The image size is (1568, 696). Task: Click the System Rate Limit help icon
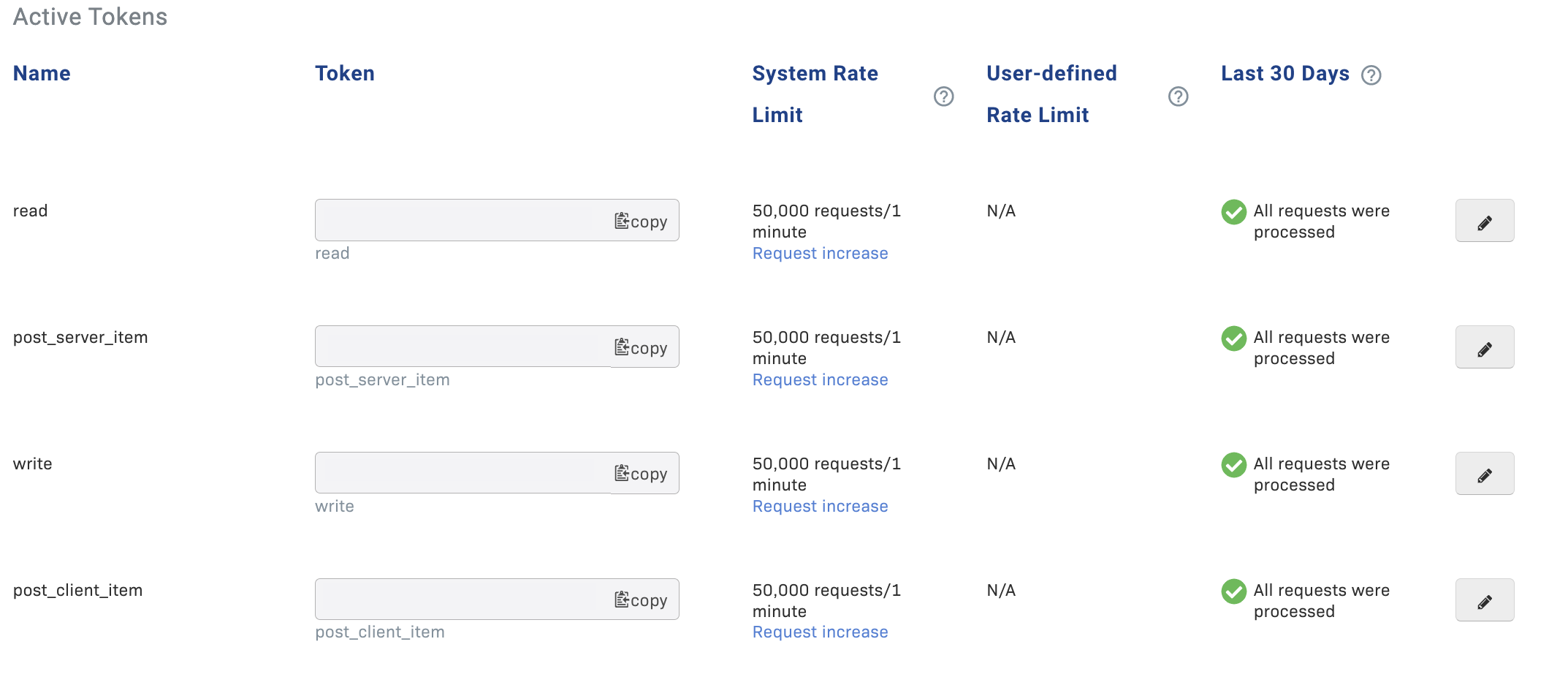(943, 97)
